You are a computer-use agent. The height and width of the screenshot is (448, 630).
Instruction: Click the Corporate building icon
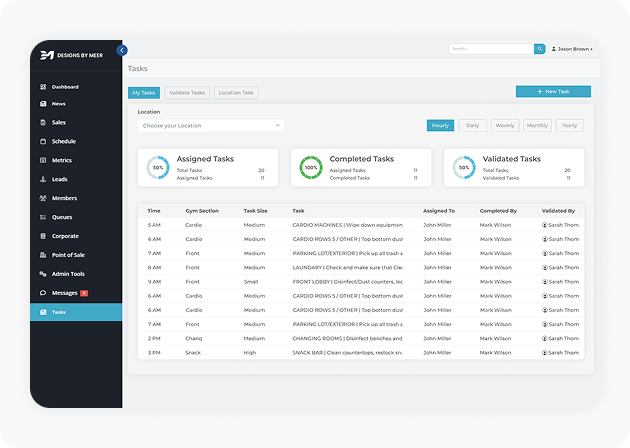[x=43, y=236]
